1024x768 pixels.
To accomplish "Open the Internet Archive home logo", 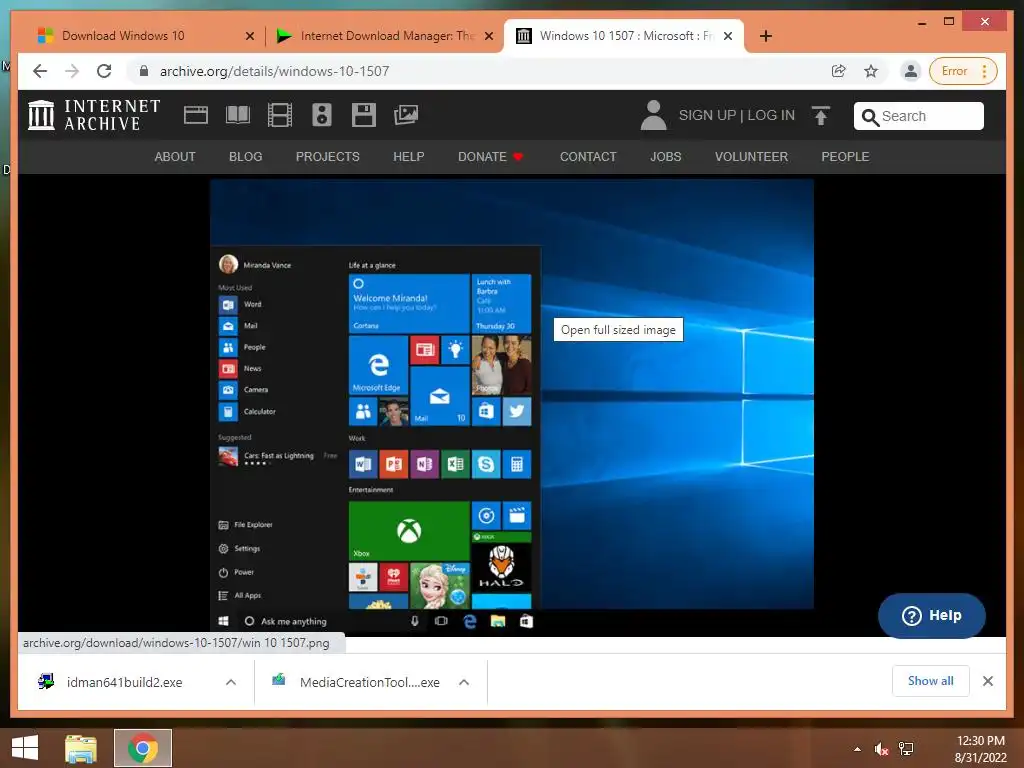I will (x=93, y=115).
